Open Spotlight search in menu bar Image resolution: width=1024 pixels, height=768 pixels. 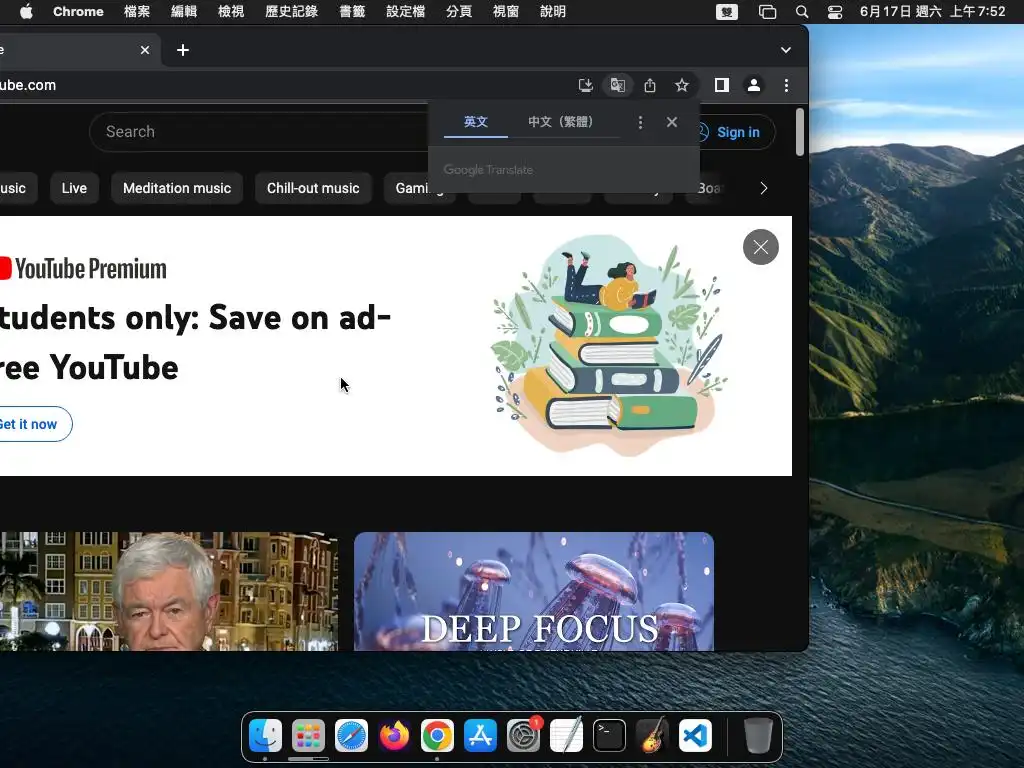pos(802,12)
